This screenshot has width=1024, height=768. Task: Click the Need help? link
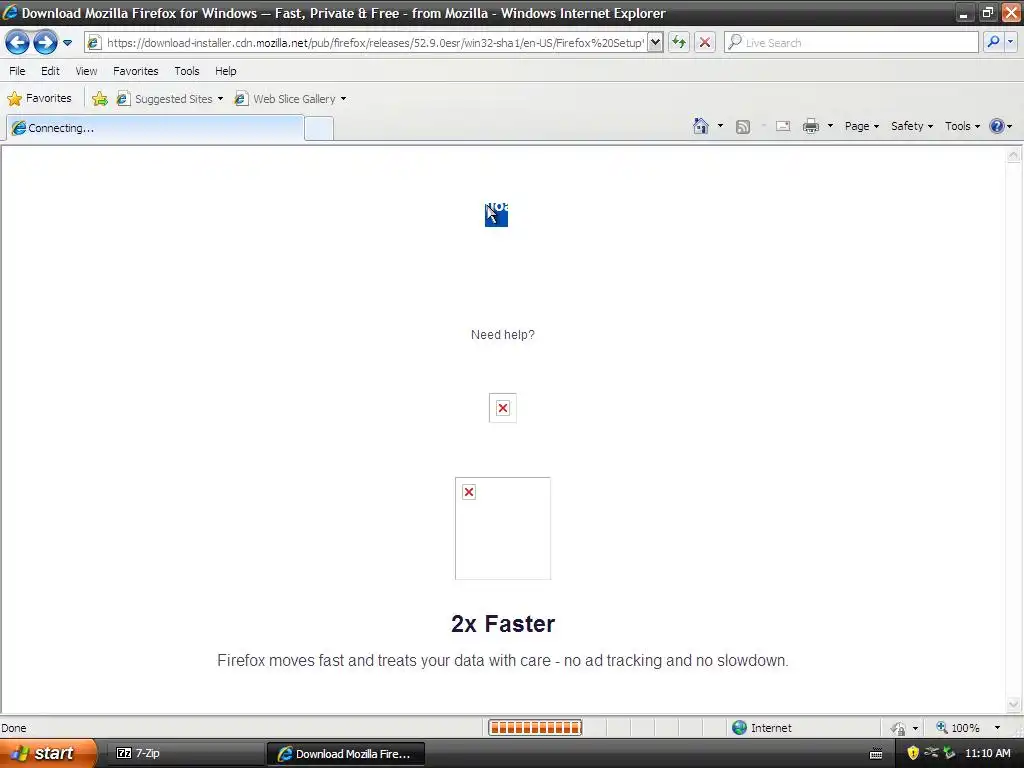click(x=503, y=335)
